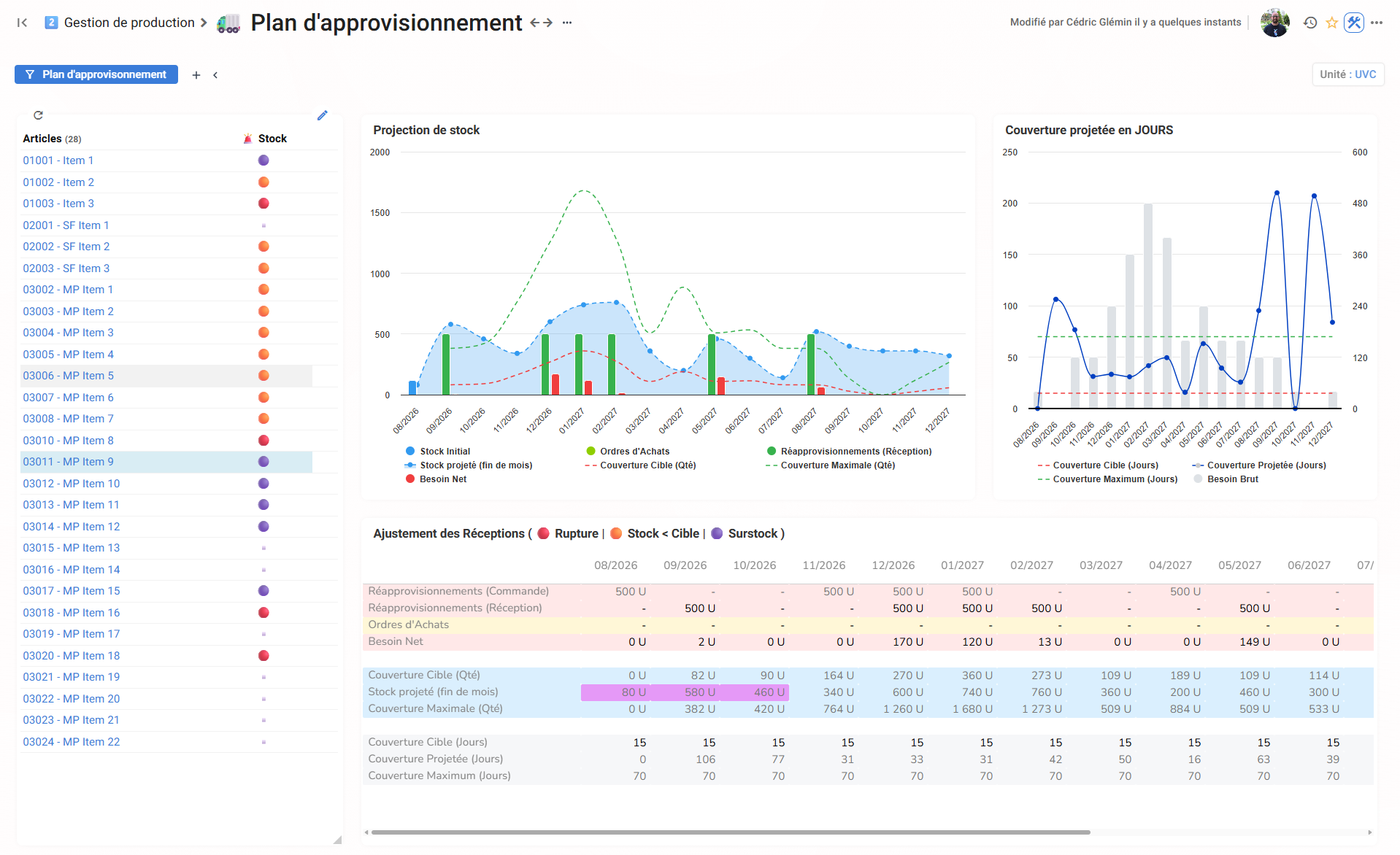Select article 02001 - SF Item 1
This screenshot has height=855, width=1400.
[x=66, y=225]
